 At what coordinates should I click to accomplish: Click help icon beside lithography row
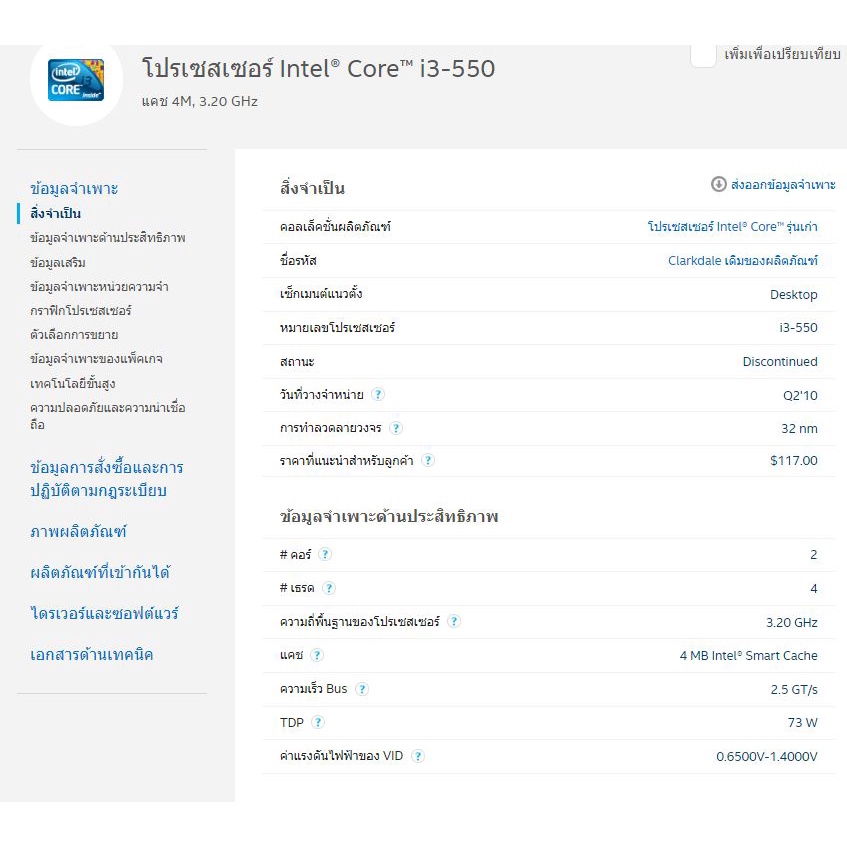[x=396, y=428]
